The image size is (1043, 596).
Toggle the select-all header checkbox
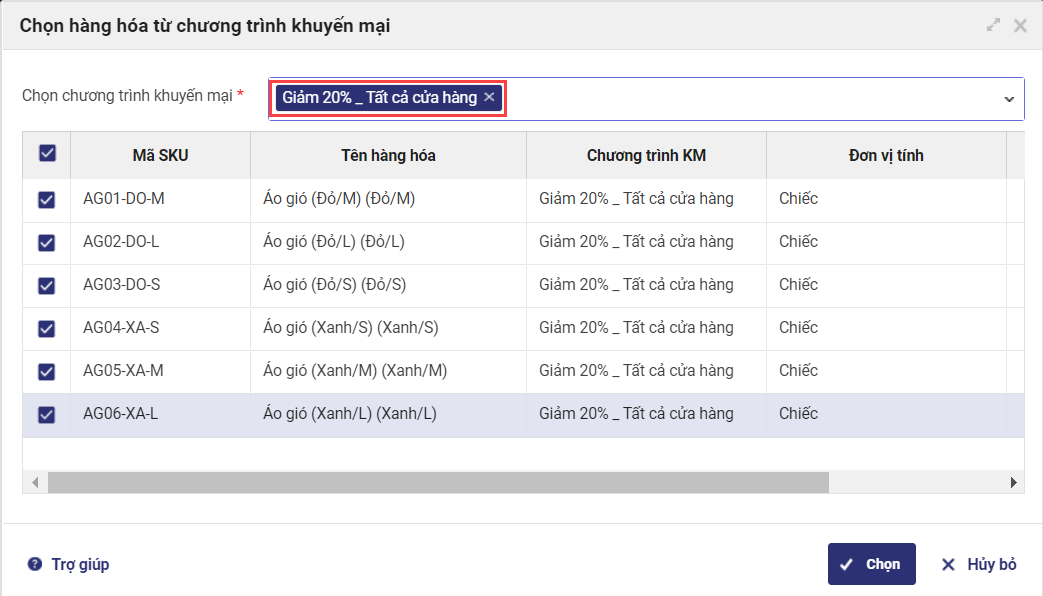point(47,153)
